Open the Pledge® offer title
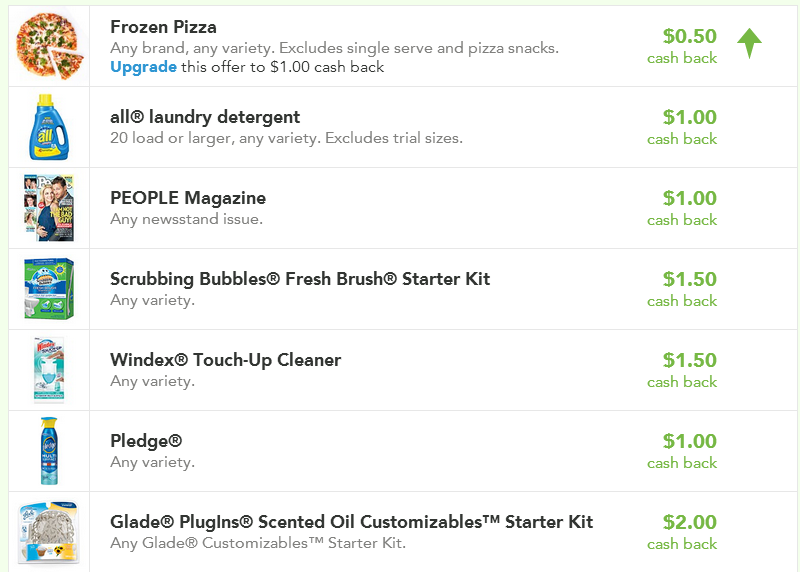800x572 pixels. click(x=146, y=441)
